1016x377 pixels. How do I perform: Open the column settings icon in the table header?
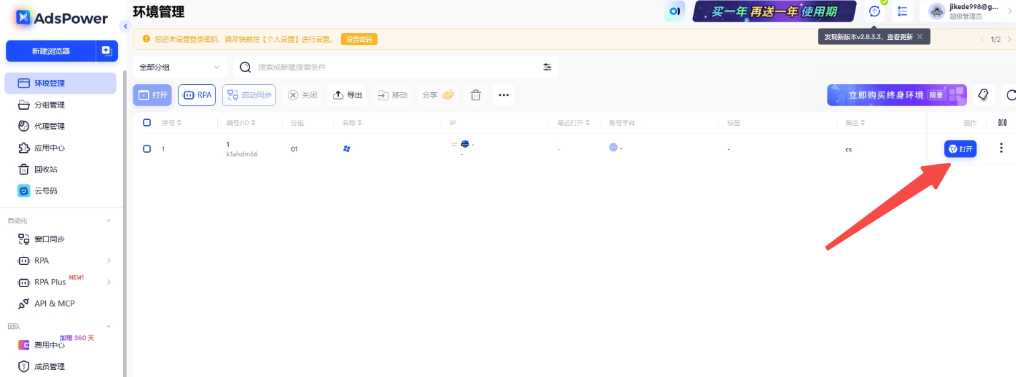coord(1002,122)
